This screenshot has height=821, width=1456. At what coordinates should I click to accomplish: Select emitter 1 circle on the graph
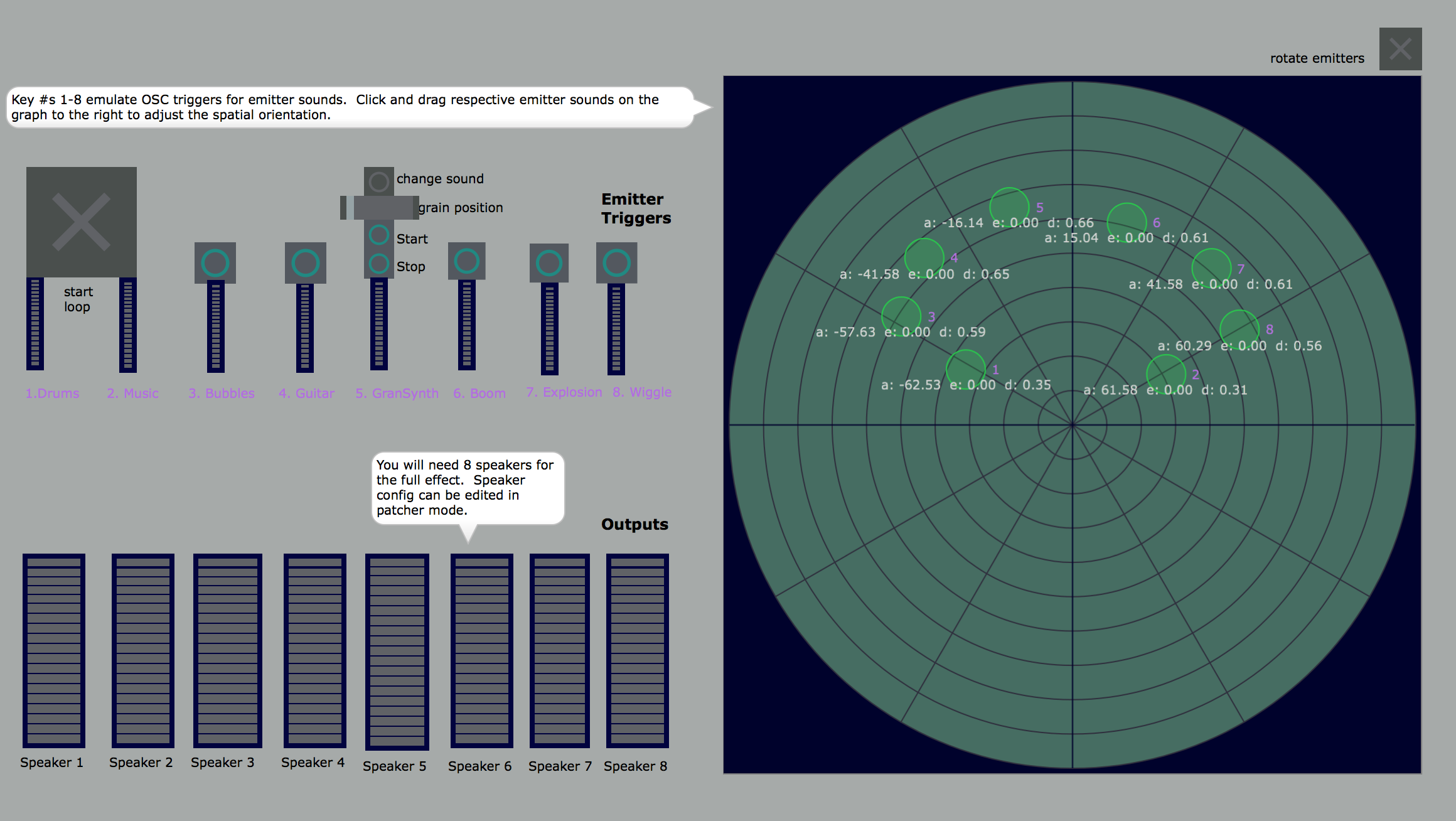click(966, 369)
